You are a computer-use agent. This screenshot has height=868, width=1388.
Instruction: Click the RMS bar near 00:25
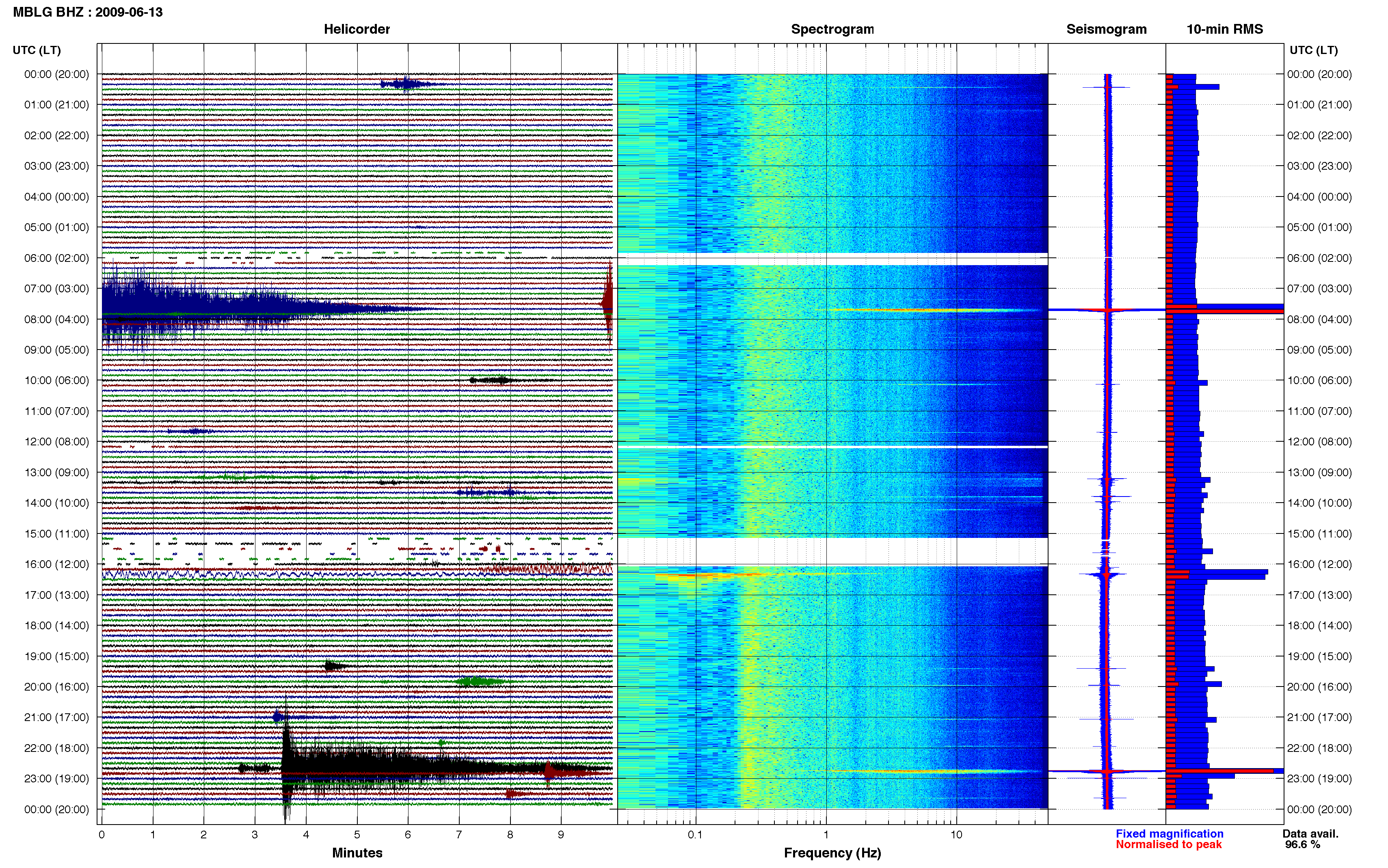pos(1193,87)
